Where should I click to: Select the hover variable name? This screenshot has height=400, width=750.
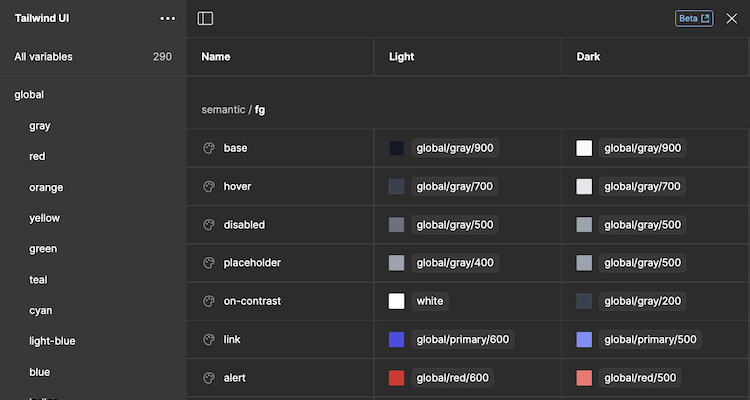(x=237, y=186)
